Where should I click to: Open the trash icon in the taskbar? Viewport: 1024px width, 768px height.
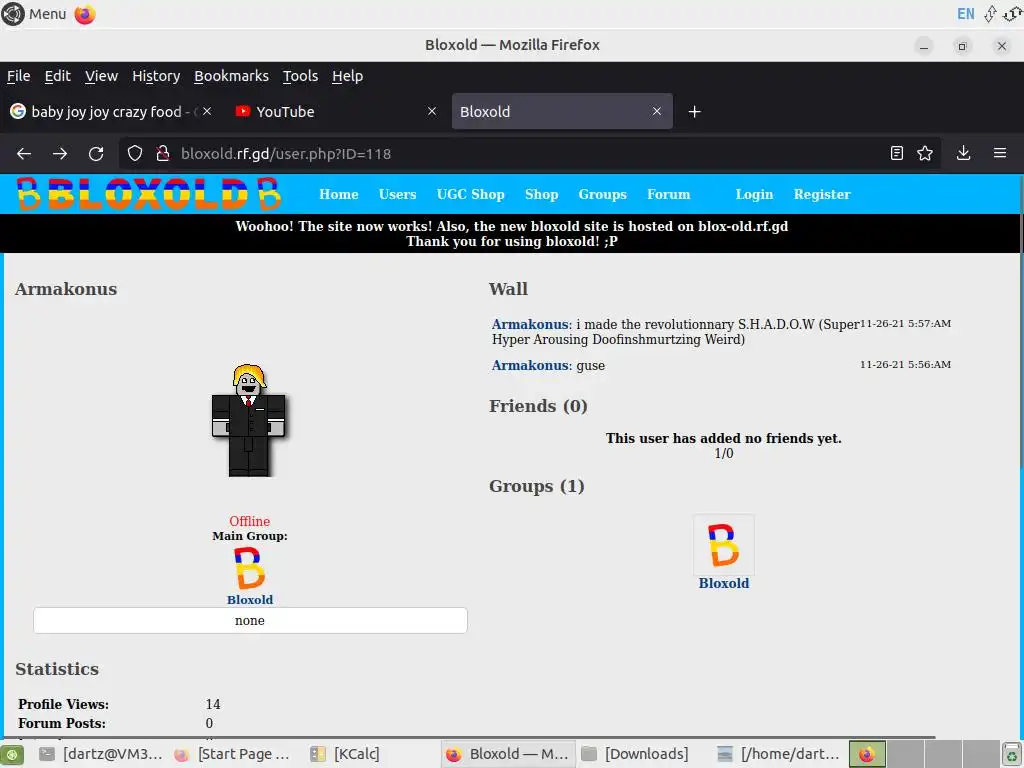pyautogui.click(x=1012, y=754)
